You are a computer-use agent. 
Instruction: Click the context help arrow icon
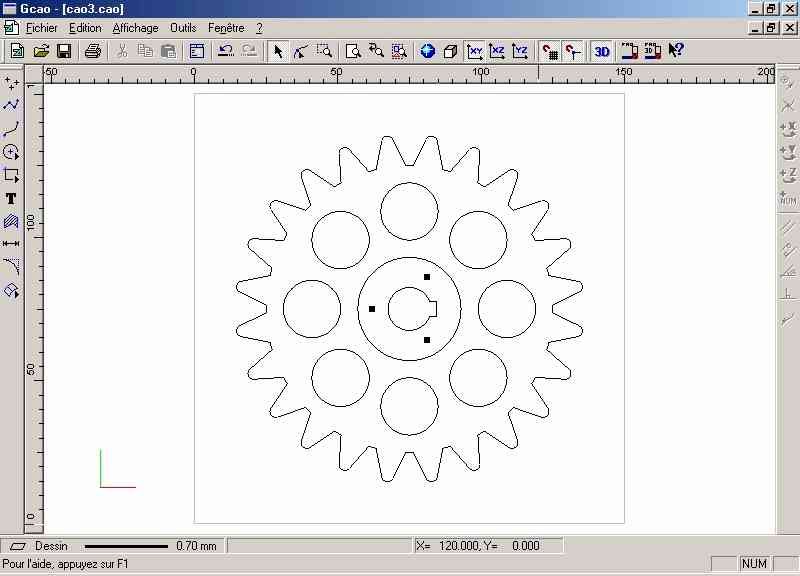tap(676, 51)
